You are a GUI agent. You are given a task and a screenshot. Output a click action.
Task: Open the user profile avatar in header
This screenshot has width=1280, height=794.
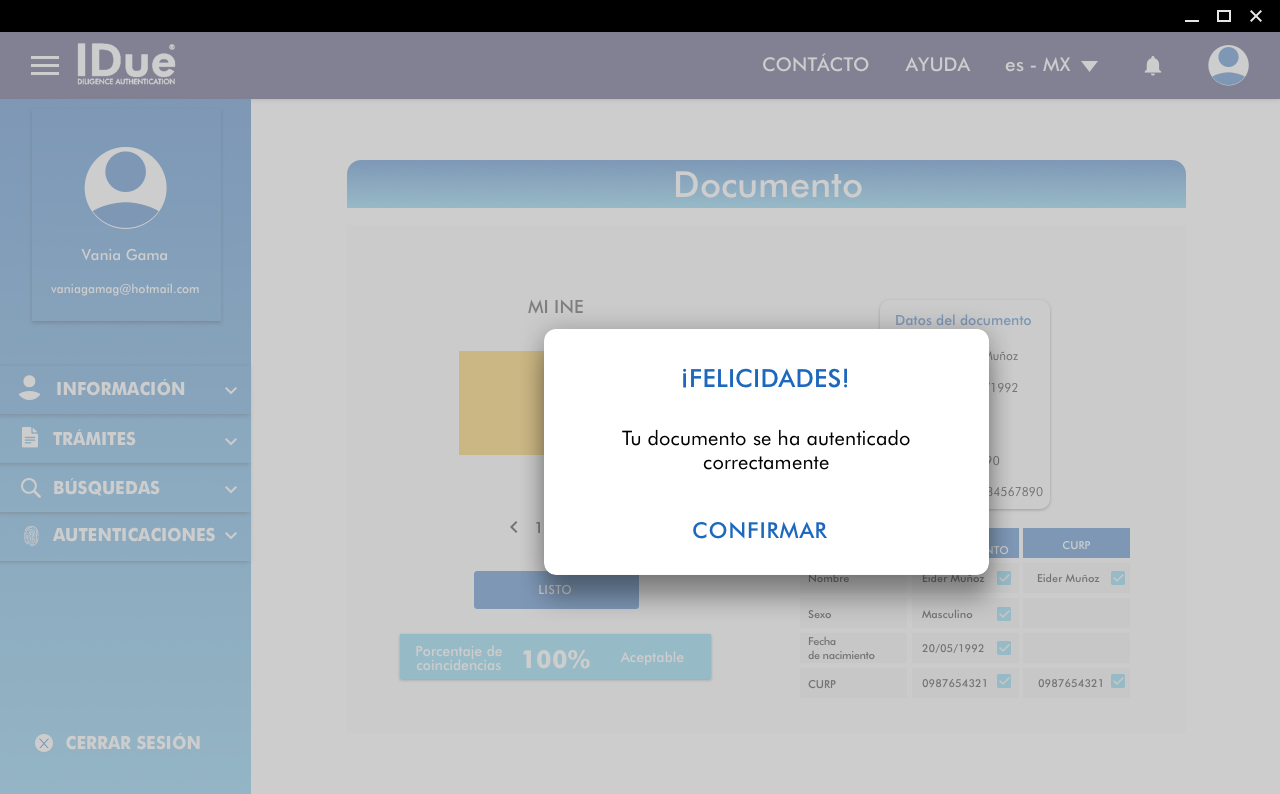(x=1228, y=66)
